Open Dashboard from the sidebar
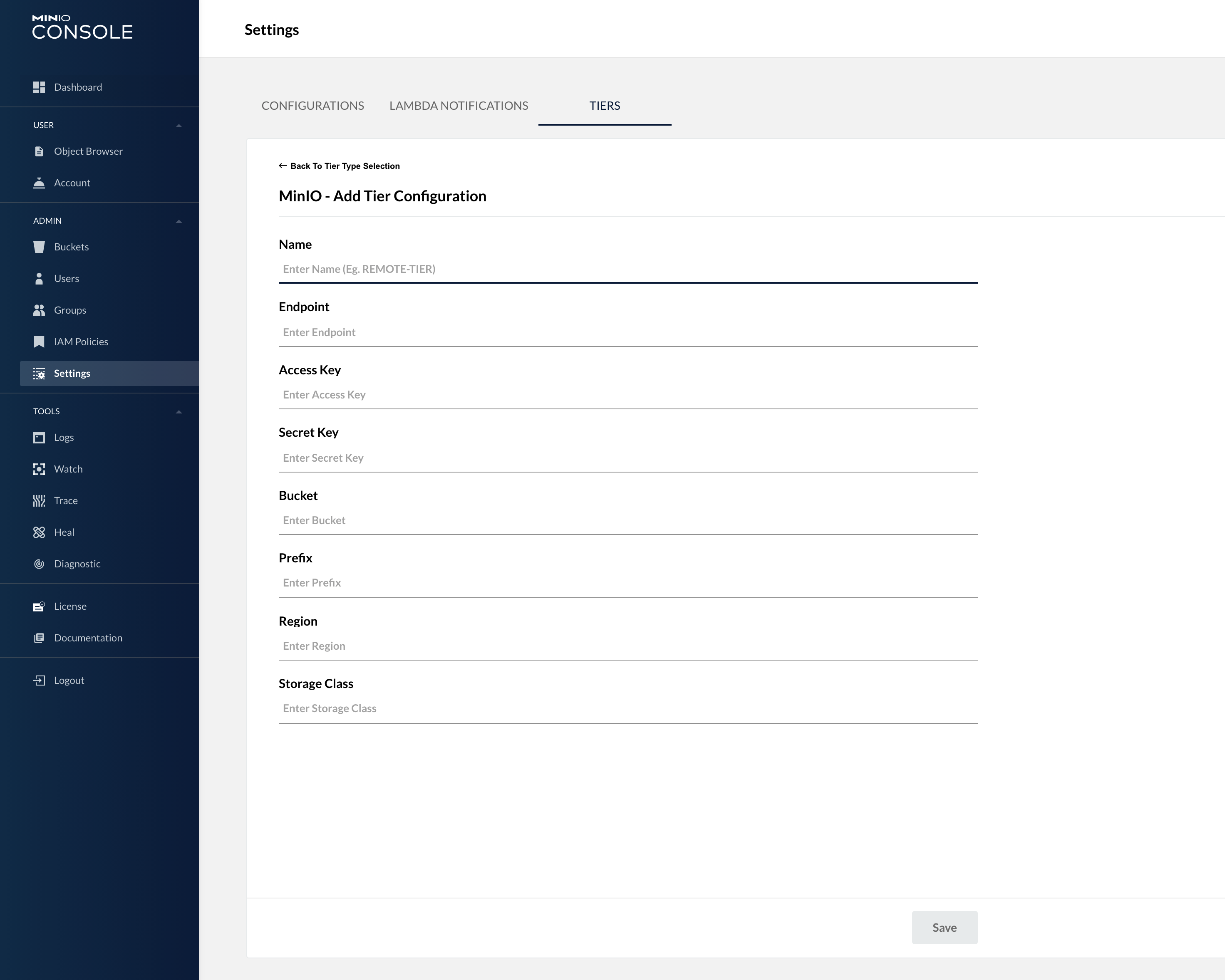This screenshot has height=980, width=1225. coord(109,87)
